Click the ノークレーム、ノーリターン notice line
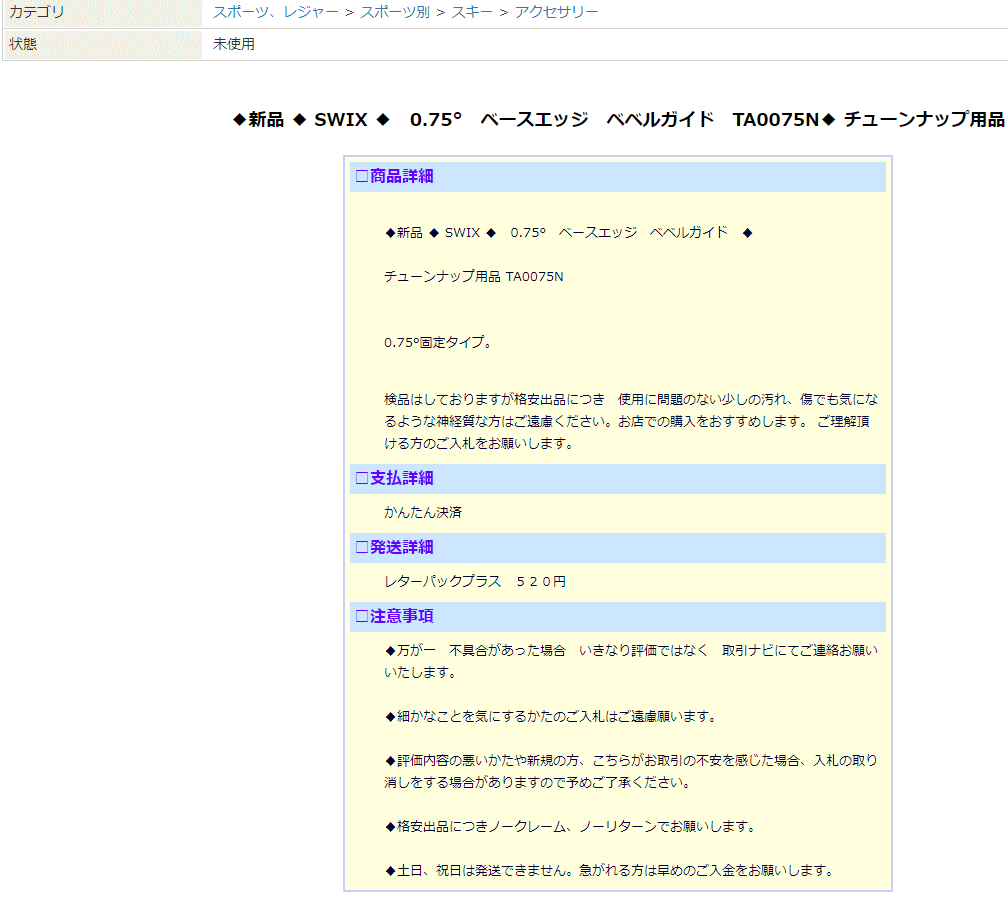1008x898 pixels. 571,826
